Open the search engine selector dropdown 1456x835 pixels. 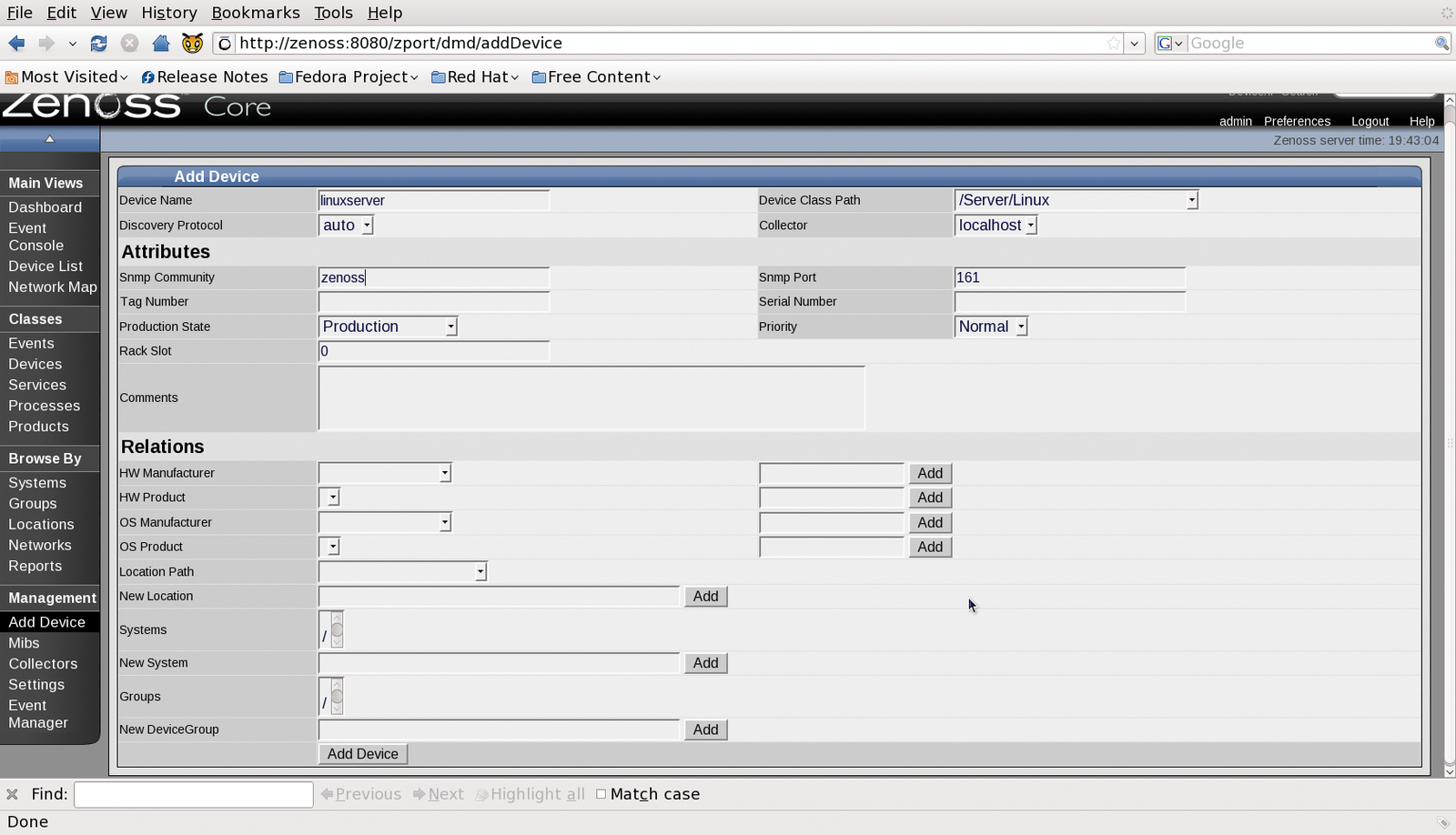click(1170, 43)
